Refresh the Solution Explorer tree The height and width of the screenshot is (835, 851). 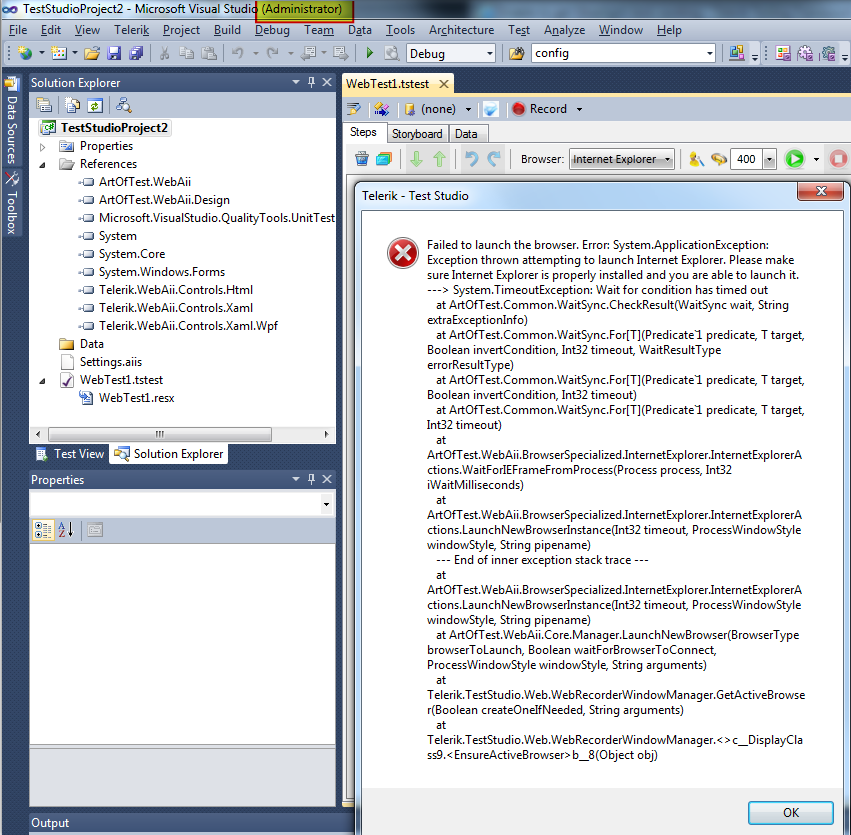95,105
